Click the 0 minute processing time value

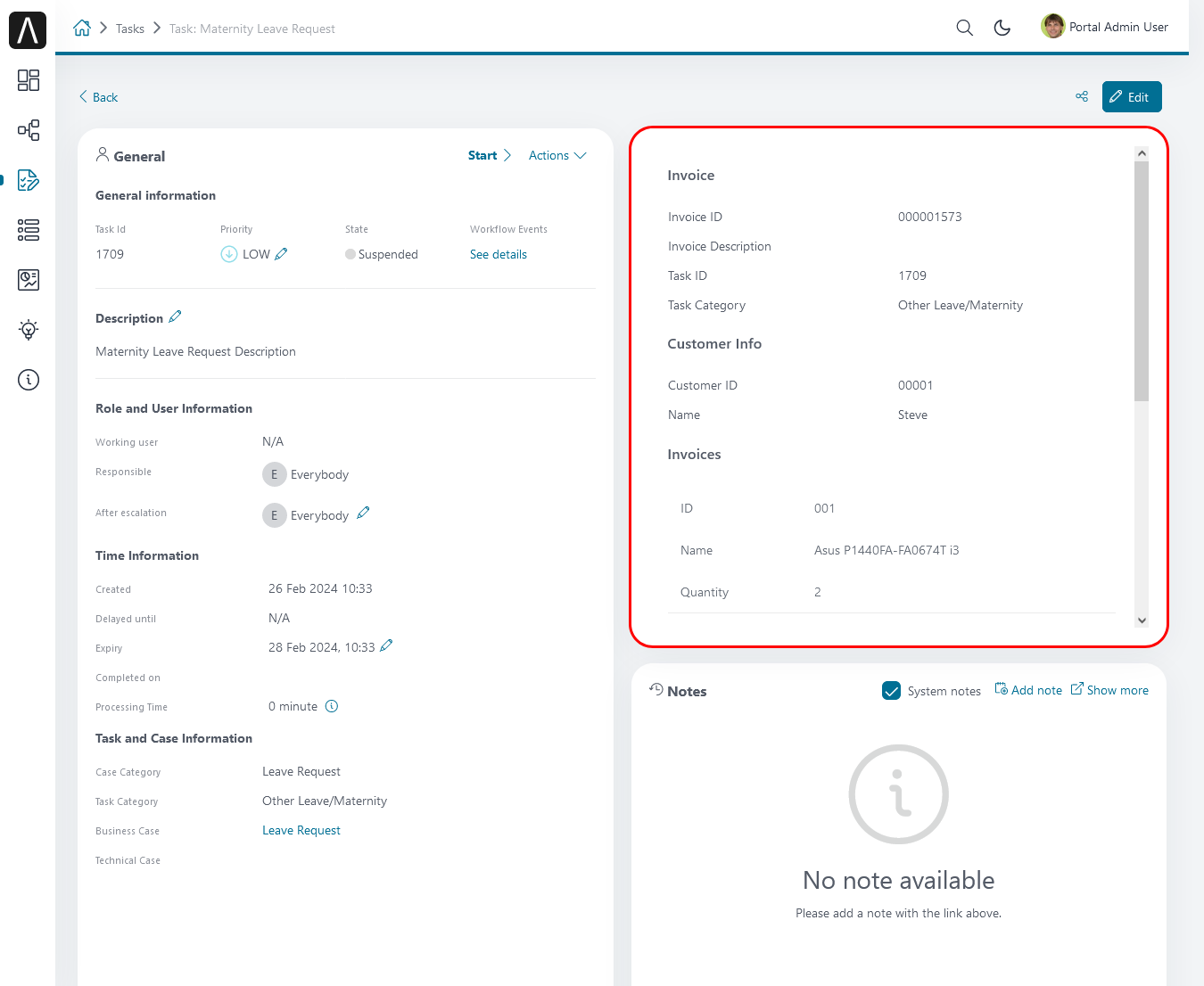click(x=293, y=706)
